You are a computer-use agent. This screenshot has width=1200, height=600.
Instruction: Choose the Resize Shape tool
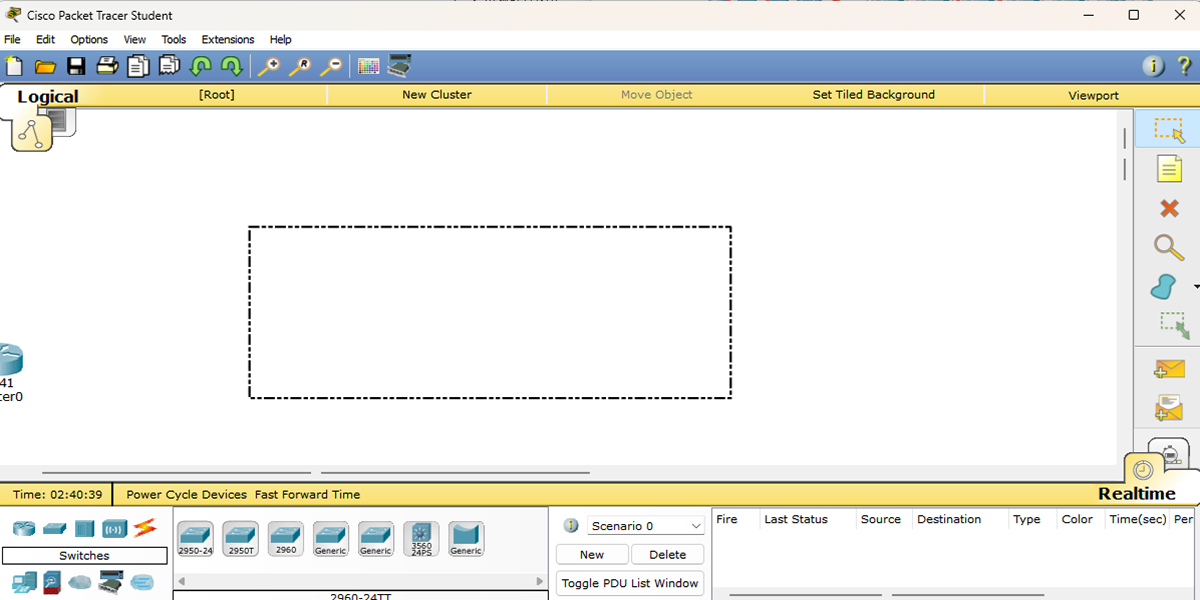(1174, 326)
